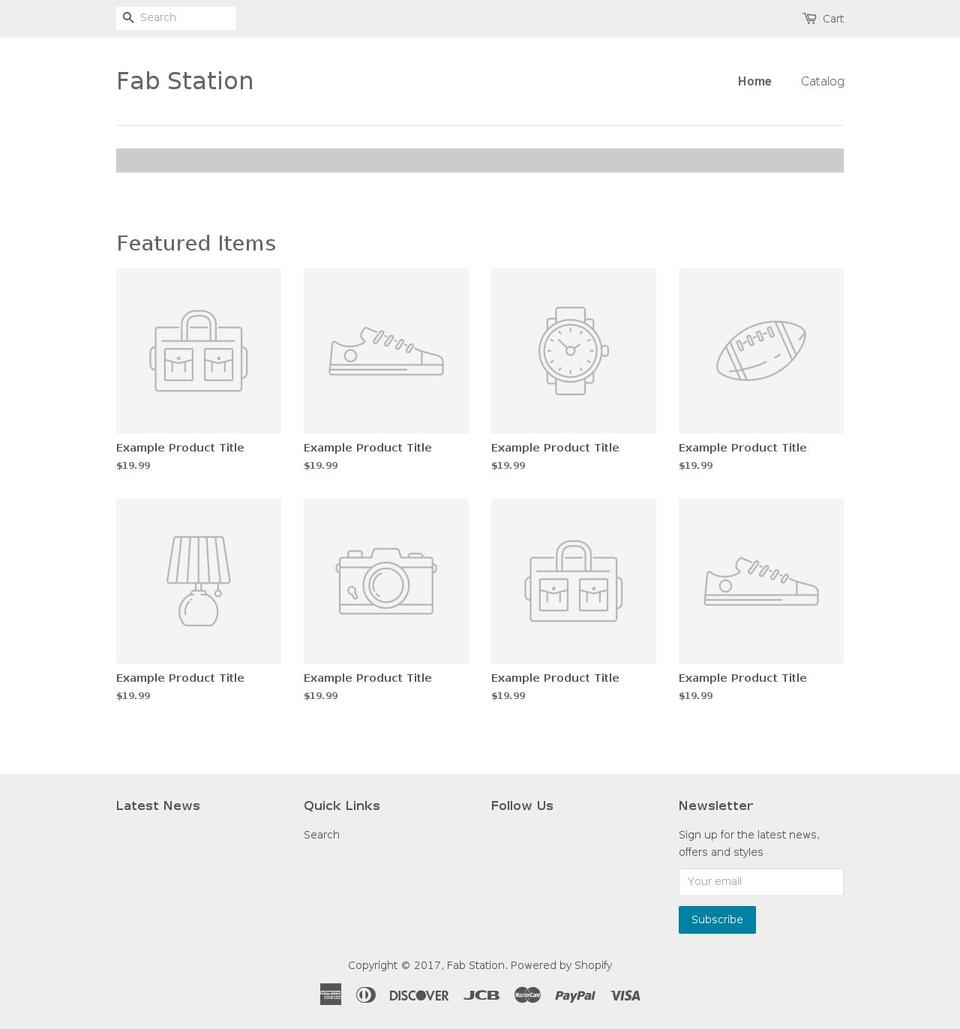Open the footer Search quick link
This screenshot has height=1029, width=960.
(322, 835)
